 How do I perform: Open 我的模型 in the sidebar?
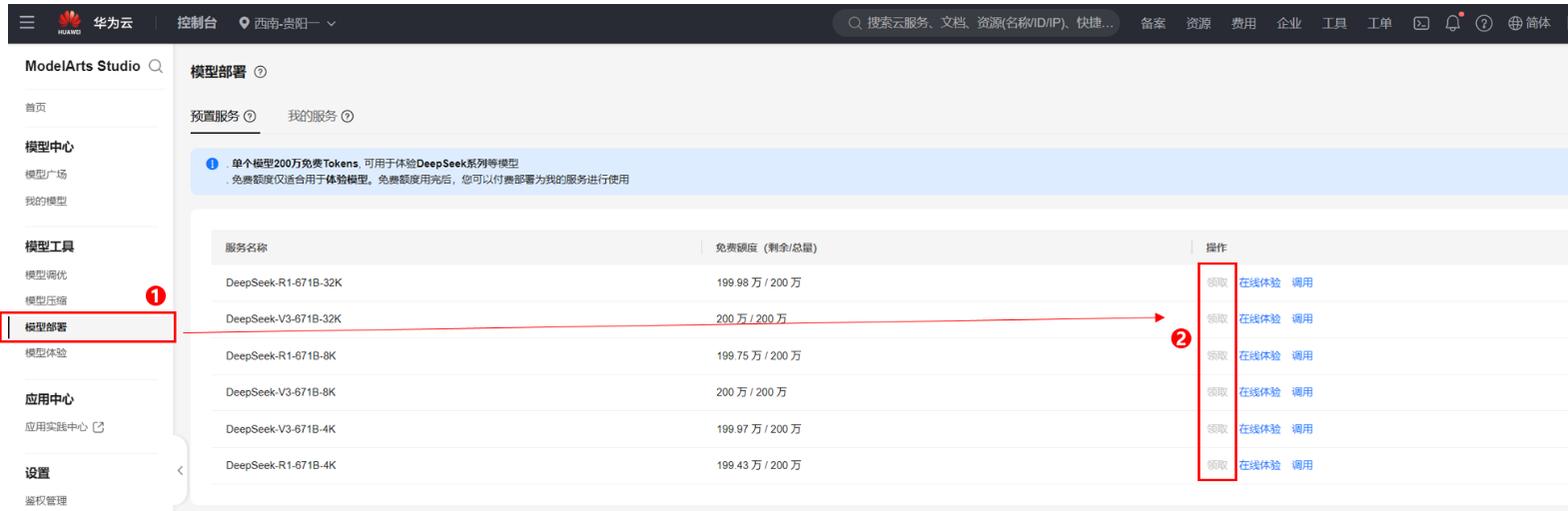[x=46, y=202]
